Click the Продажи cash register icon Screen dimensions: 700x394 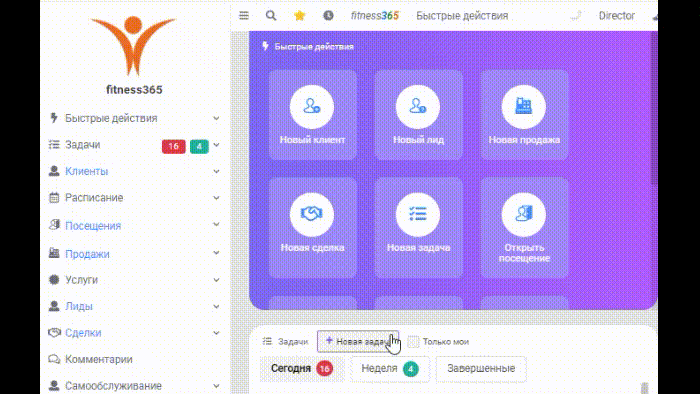click(x=54, y=253)
